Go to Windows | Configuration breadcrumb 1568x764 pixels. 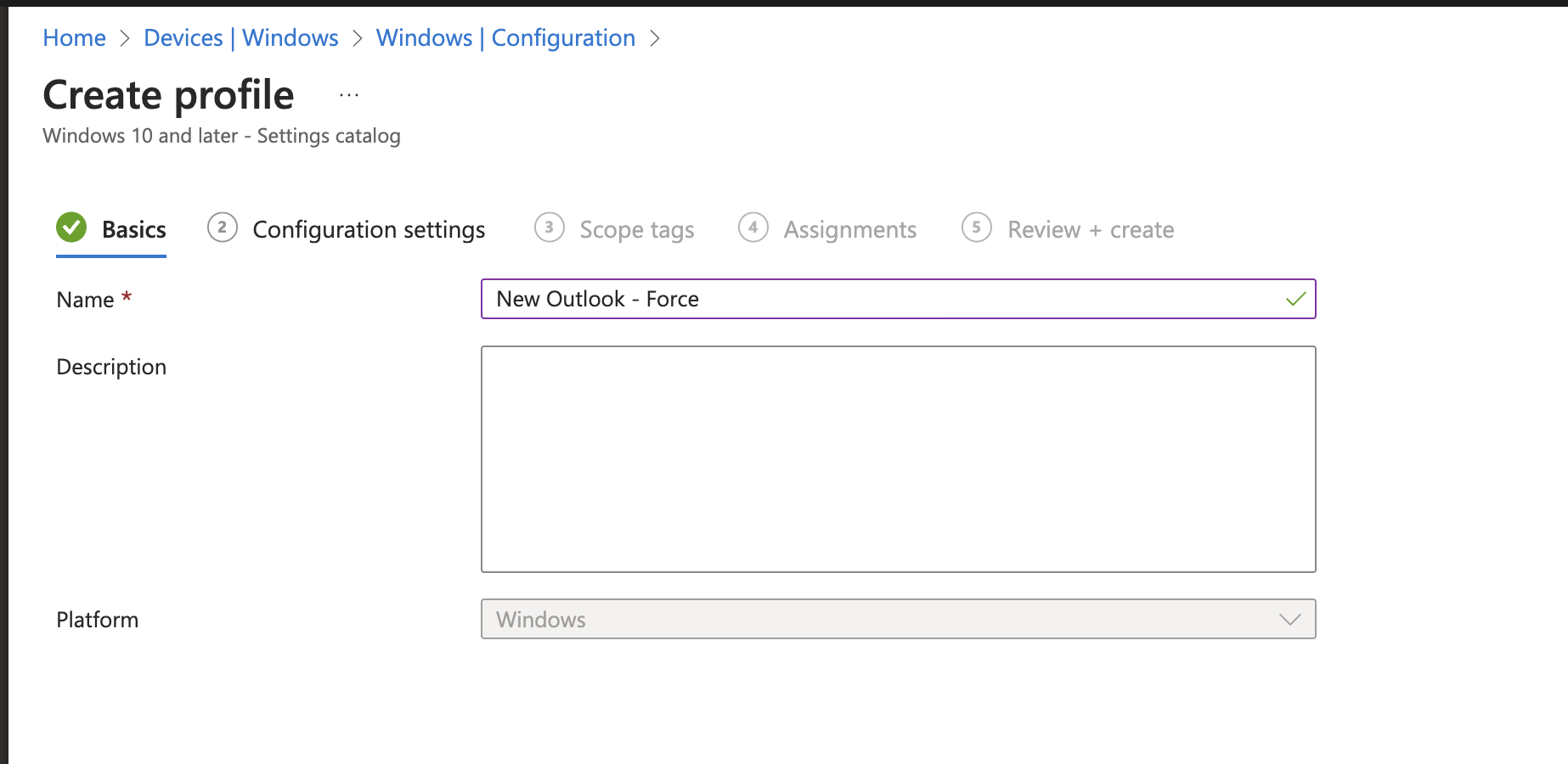tap(505, 37)
